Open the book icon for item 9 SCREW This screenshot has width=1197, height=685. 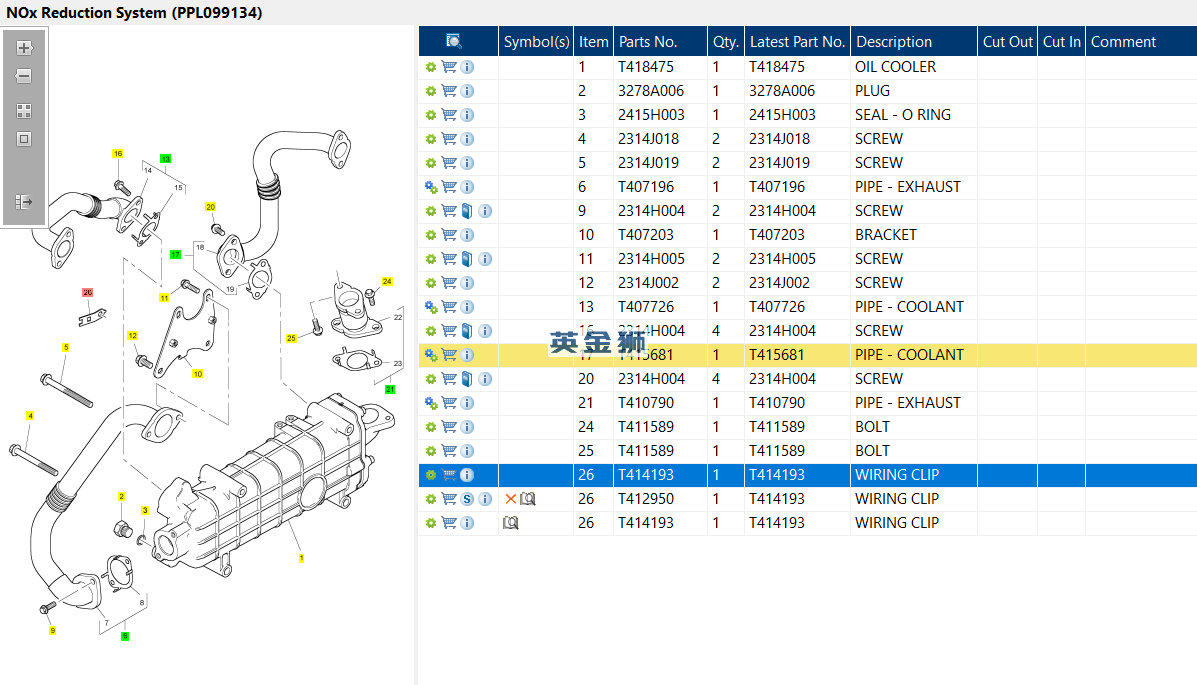click(467, 211)
